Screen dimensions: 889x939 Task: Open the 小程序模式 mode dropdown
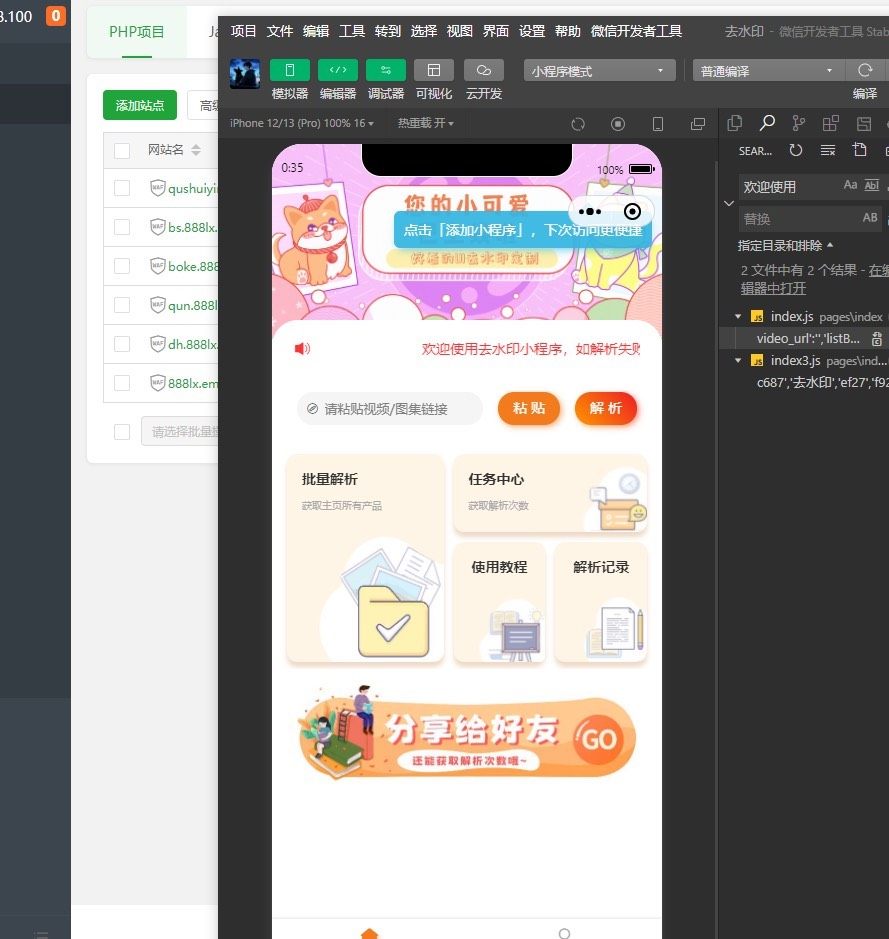tap(598, 71)
